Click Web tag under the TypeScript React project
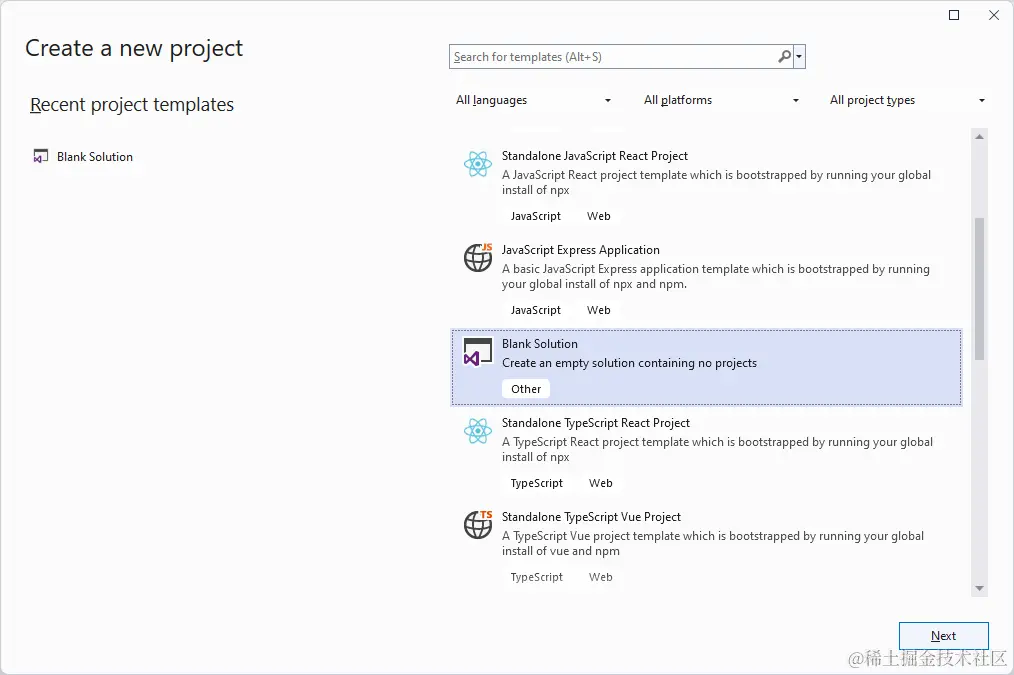1014x675 pixels. coord(601,483)
